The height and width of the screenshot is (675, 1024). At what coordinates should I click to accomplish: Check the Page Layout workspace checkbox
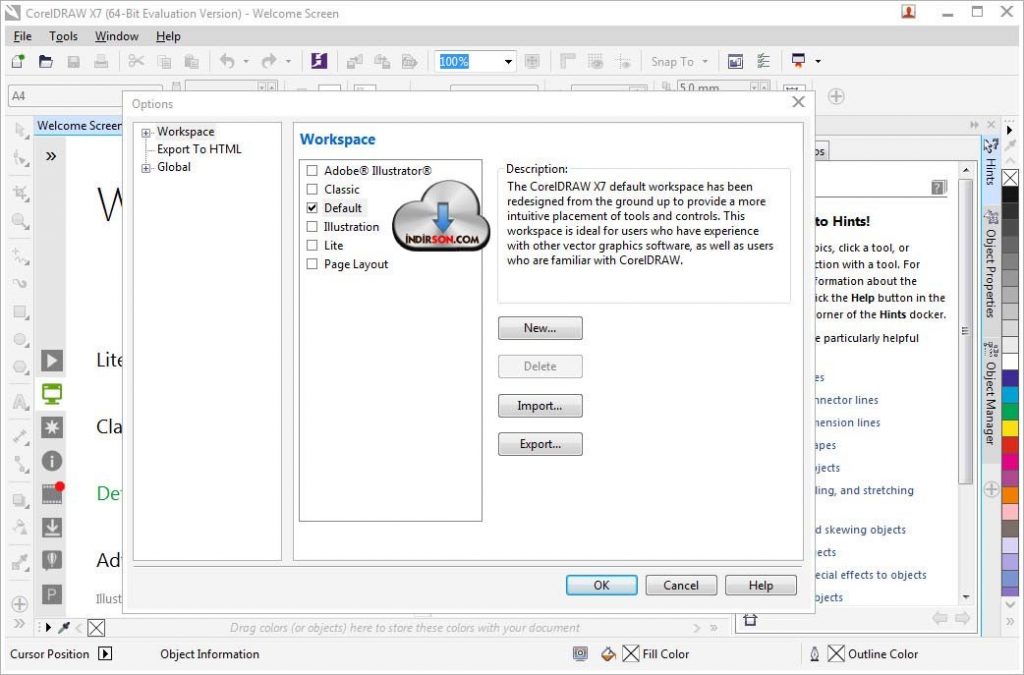click(312, 264)
